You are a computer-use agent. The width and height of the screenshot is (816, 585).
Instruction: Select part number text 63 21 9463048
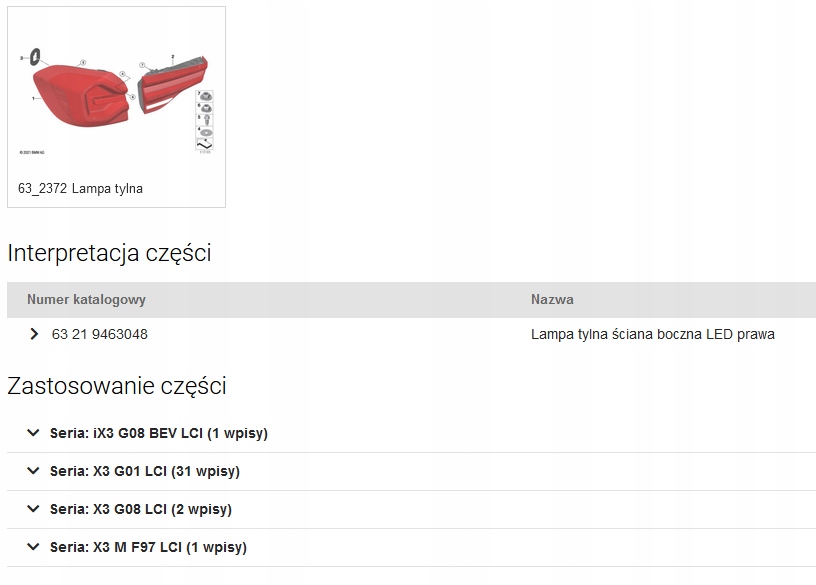99,334
